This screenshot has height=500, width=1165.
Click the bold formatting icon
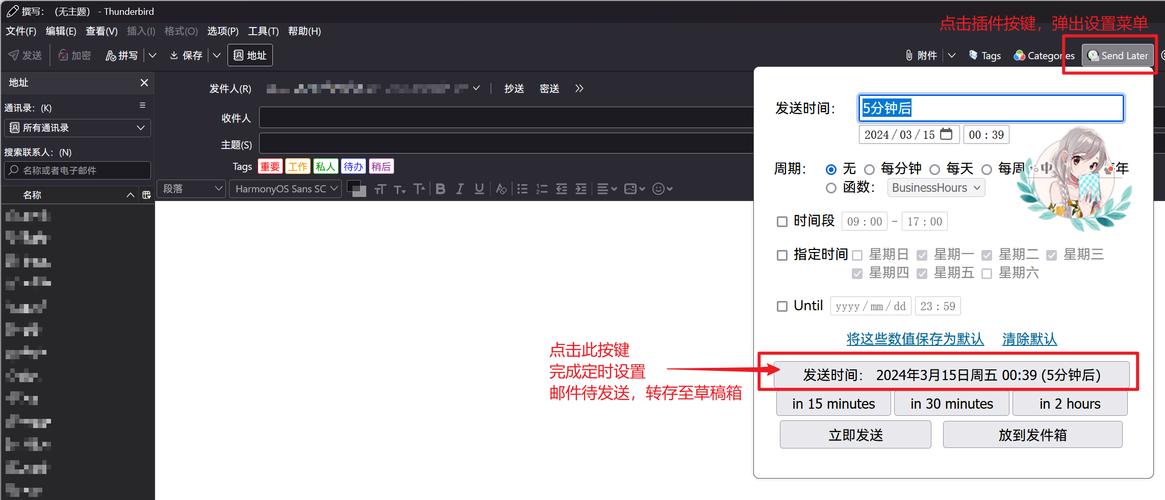(438, 189)
